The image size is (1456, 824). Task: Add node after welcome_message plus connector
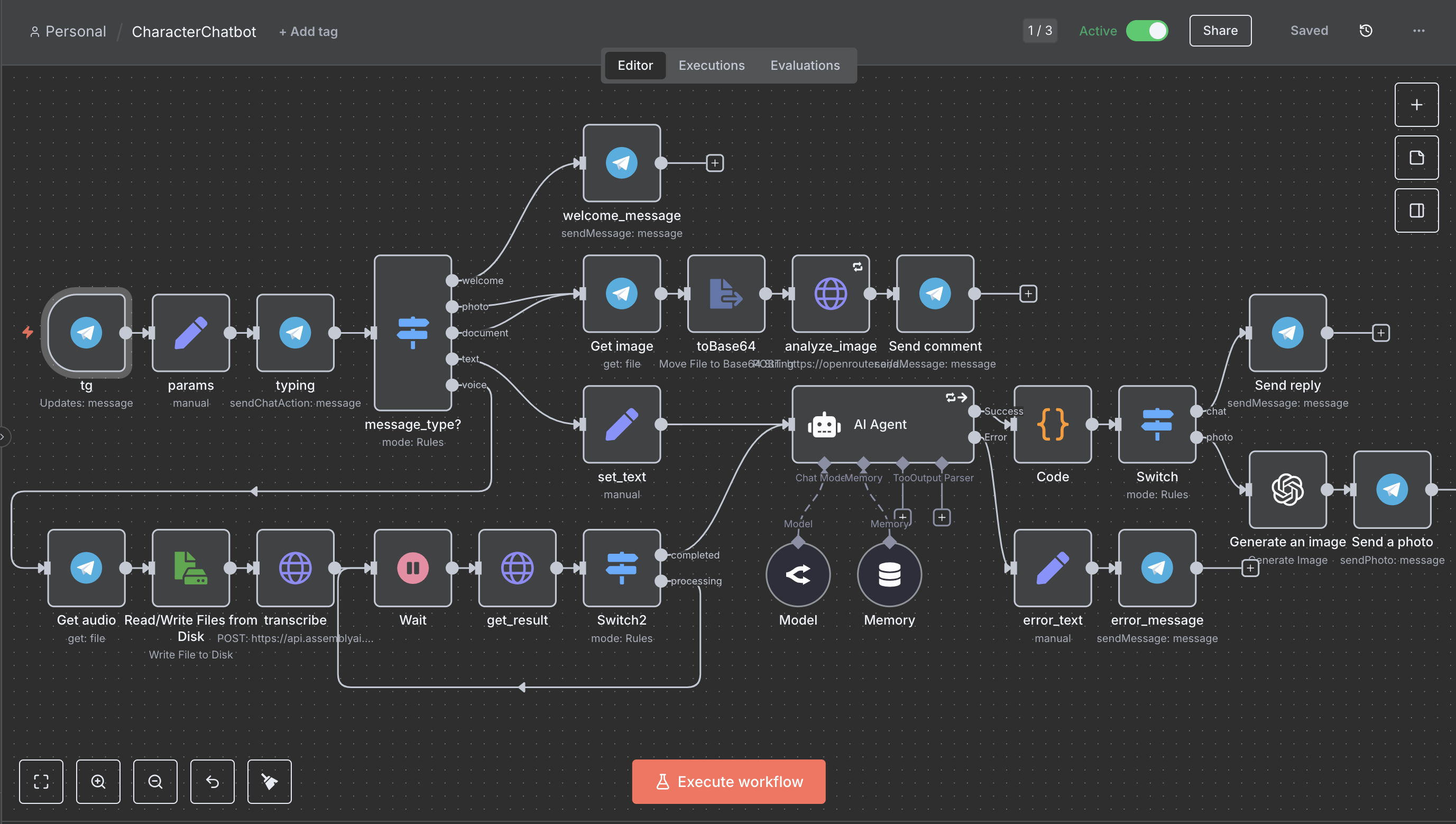[714, 163]
